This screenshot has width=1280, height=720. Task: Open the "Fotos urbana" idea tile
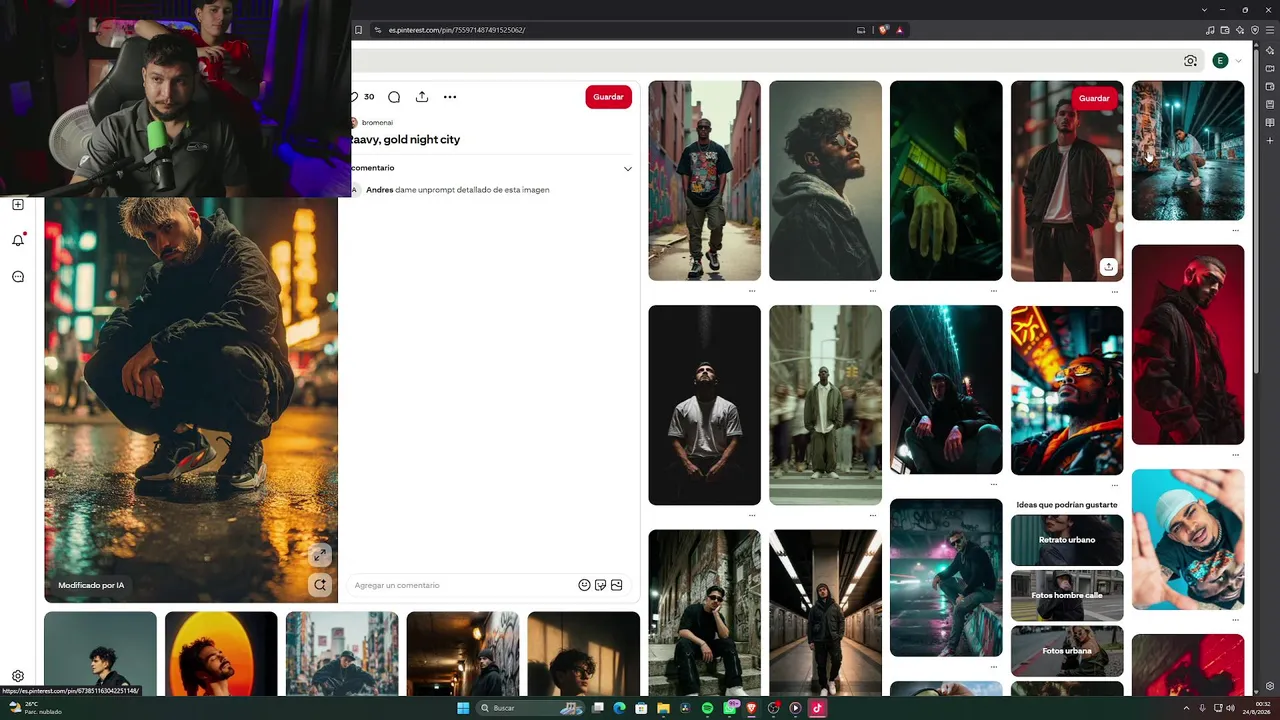click(1067, 651)
